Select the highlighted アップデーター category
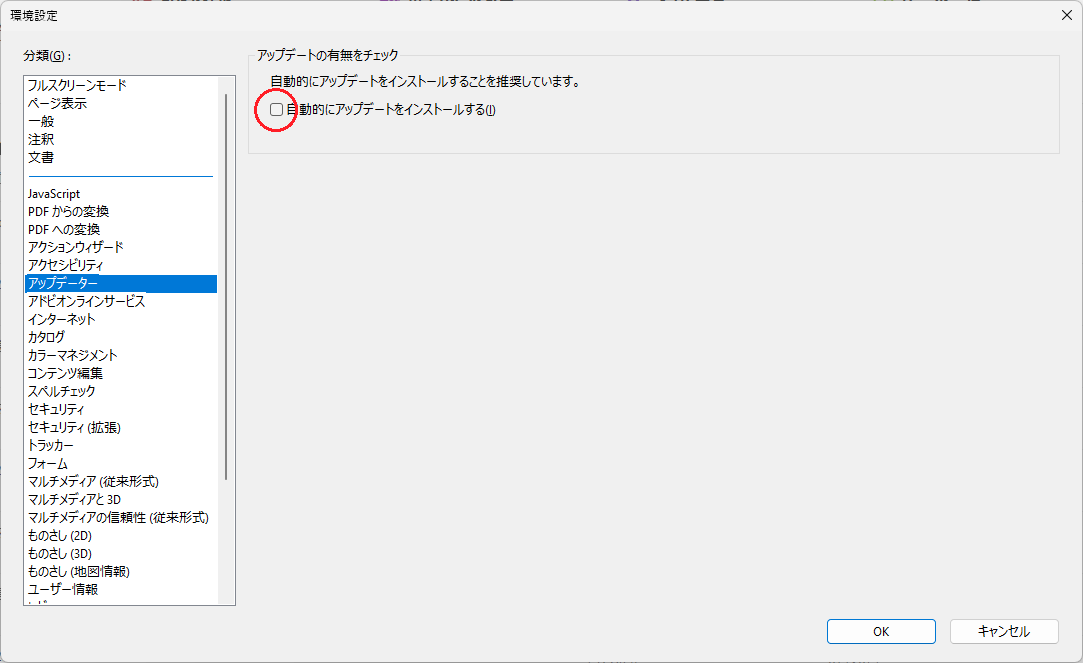This screenshot has height=663, width=1083. click(x=121, y=283)
